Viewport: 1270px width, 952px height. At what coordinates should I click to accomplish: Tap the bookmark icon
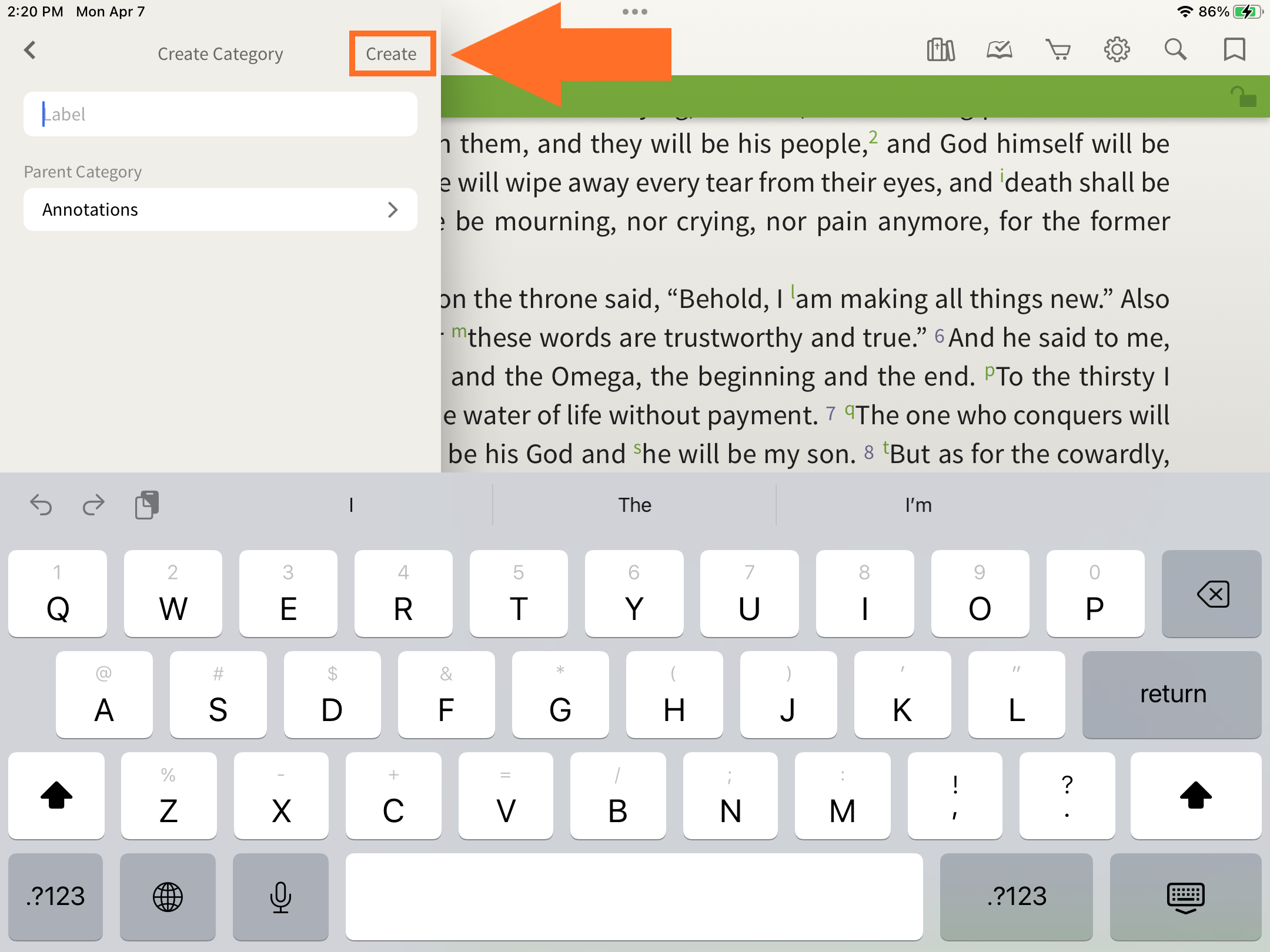1234,50
